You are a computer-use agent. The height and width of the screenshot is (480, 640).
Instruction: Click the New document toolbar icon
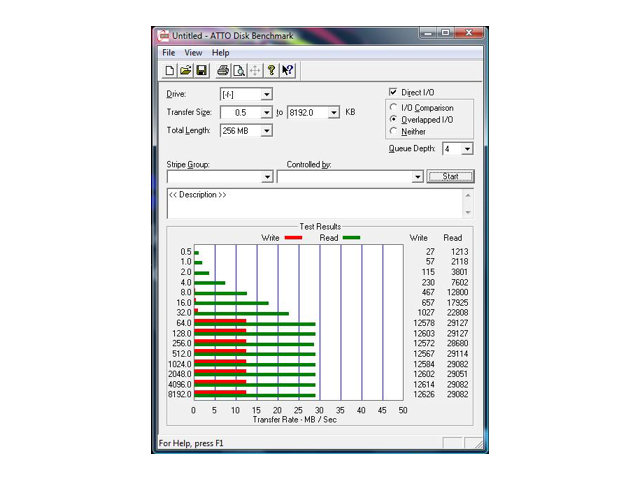tap(169, 71)
